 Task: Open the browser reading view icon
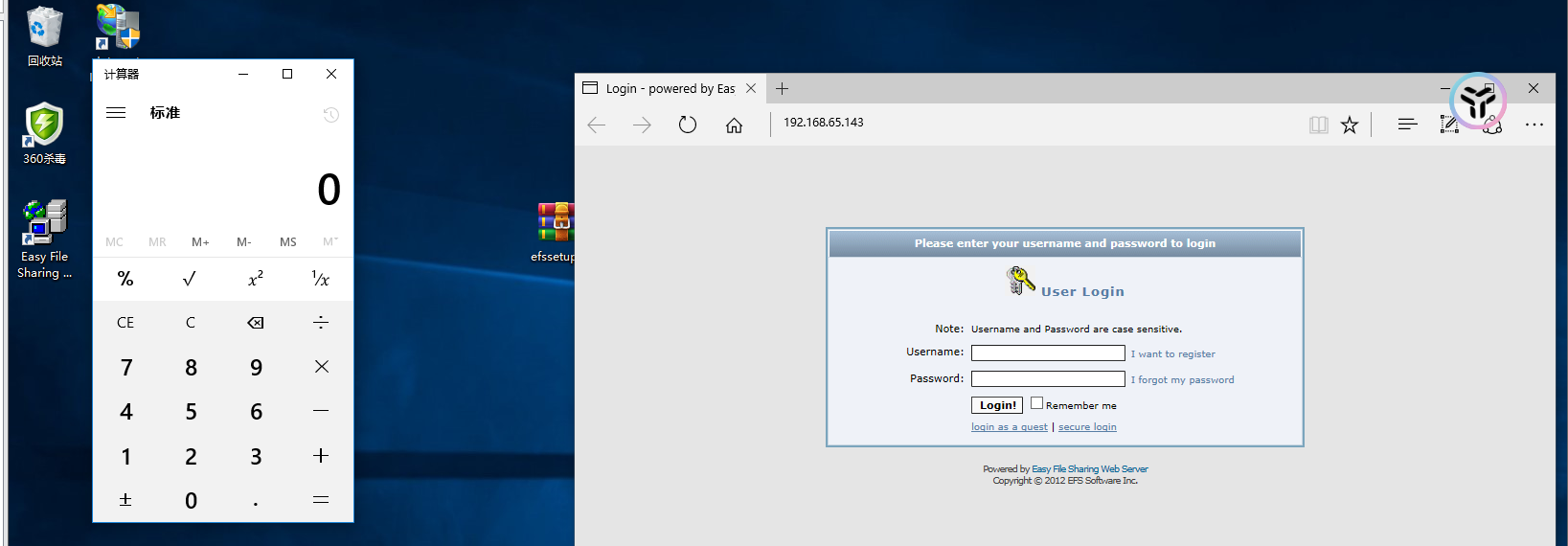click(1319, 125)
